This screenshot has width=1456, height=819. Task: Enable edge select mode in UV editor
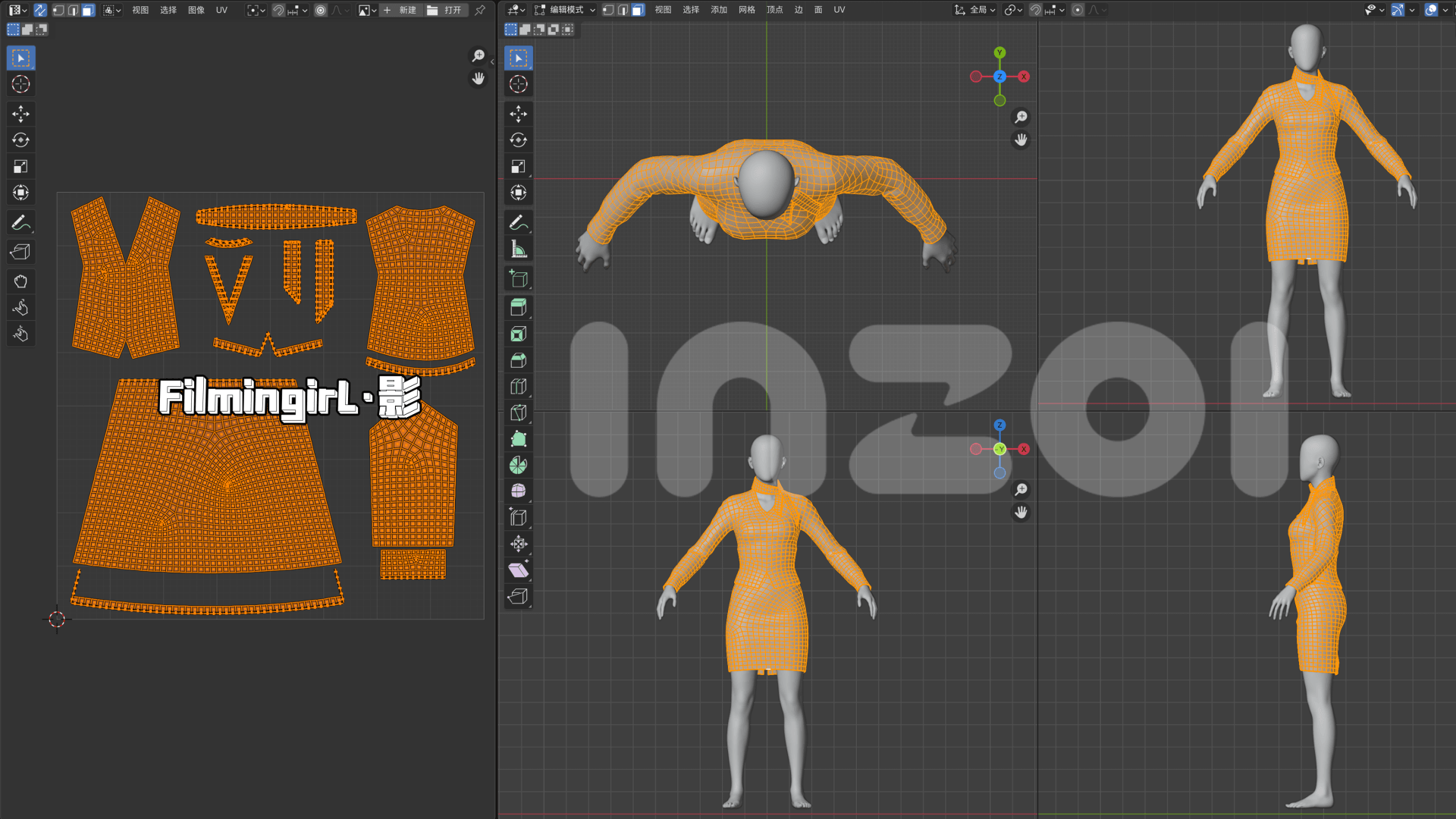pos(73,10)
